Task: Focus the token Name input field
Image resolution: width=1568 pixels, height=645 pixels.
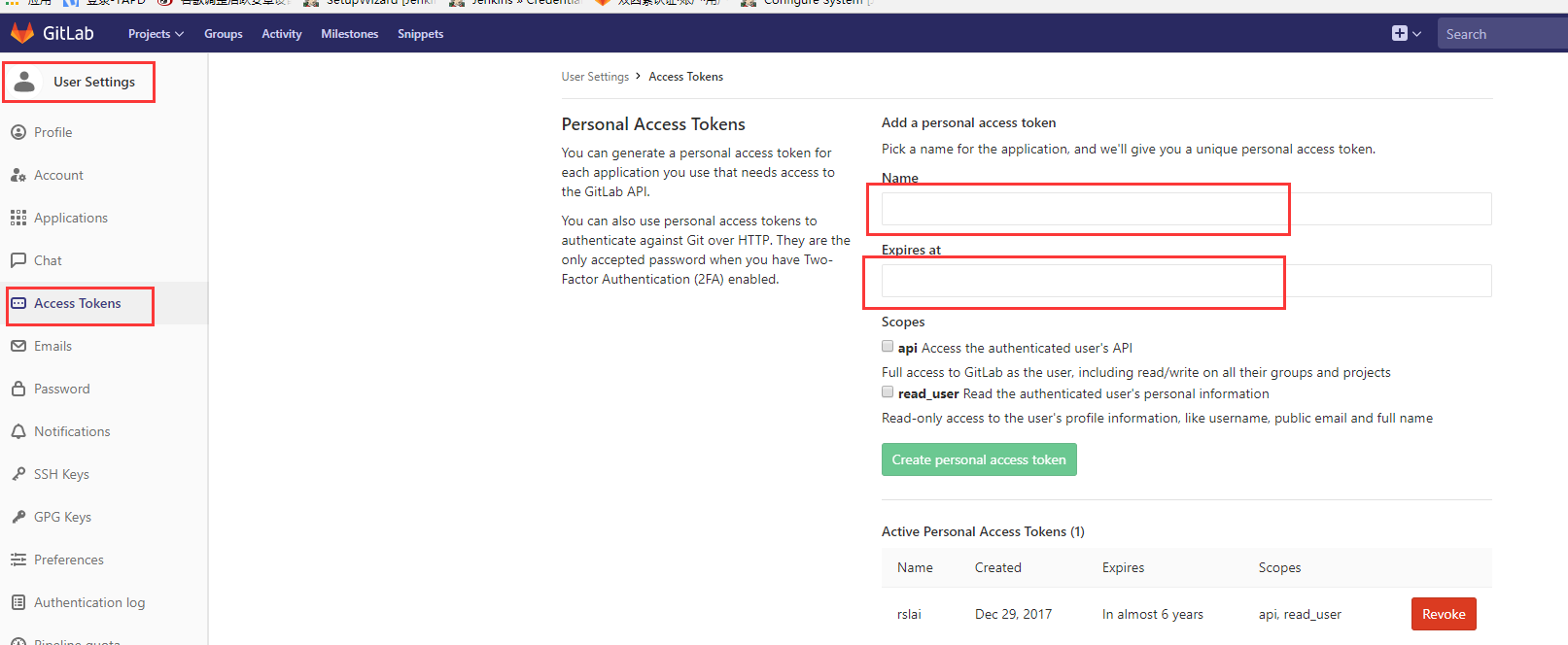Action: 1186,209
